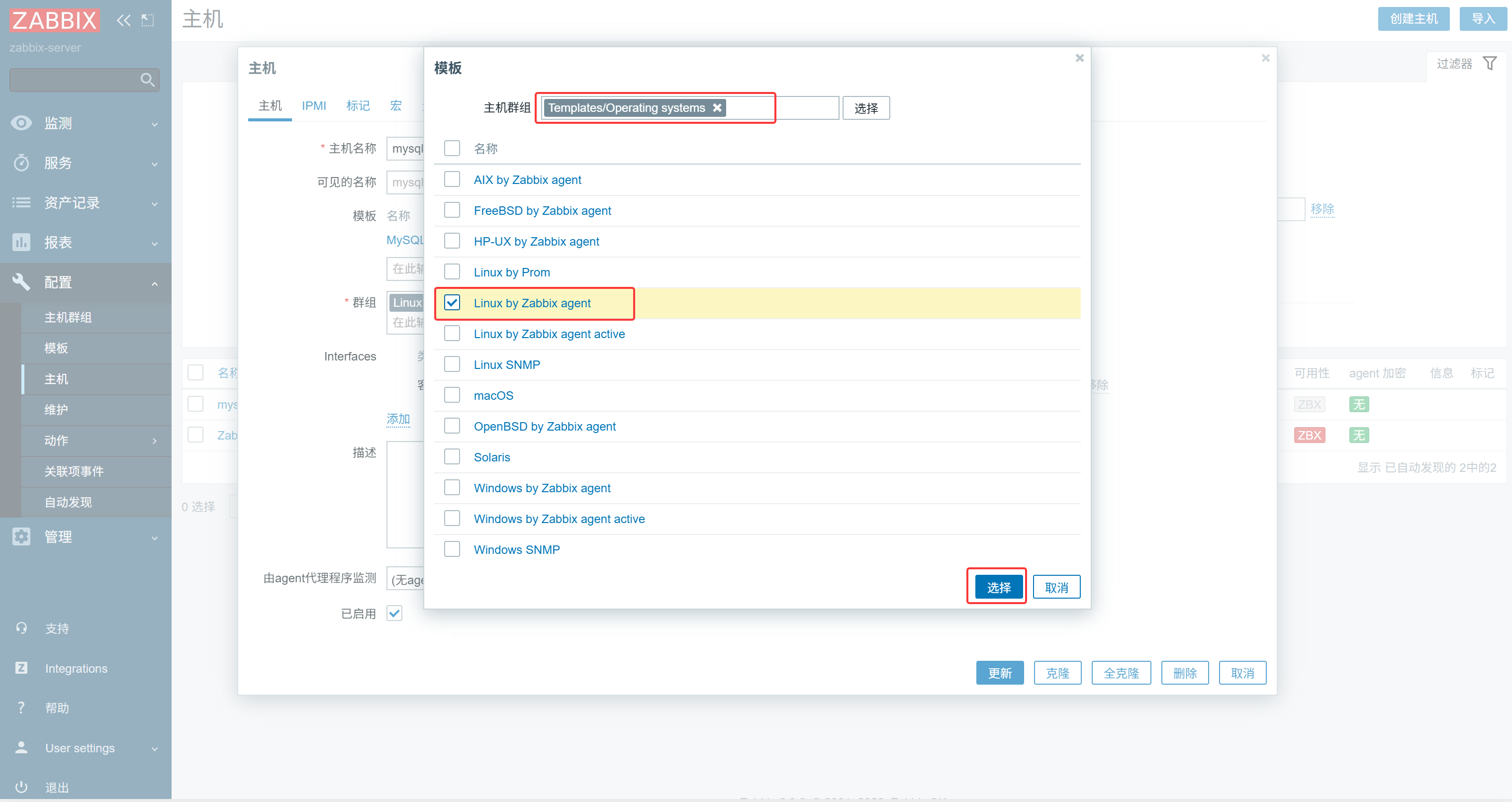Click 取消 in the template dialog
Viewport: 1512px width, 802px height.
coord(1056,587)
